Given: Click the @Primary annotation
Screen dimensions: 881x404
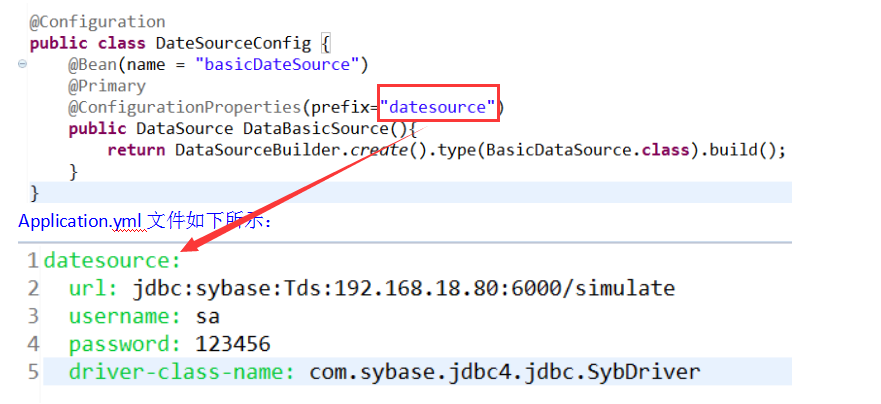Looking at the screenshot, I should (x=107, y=86).
